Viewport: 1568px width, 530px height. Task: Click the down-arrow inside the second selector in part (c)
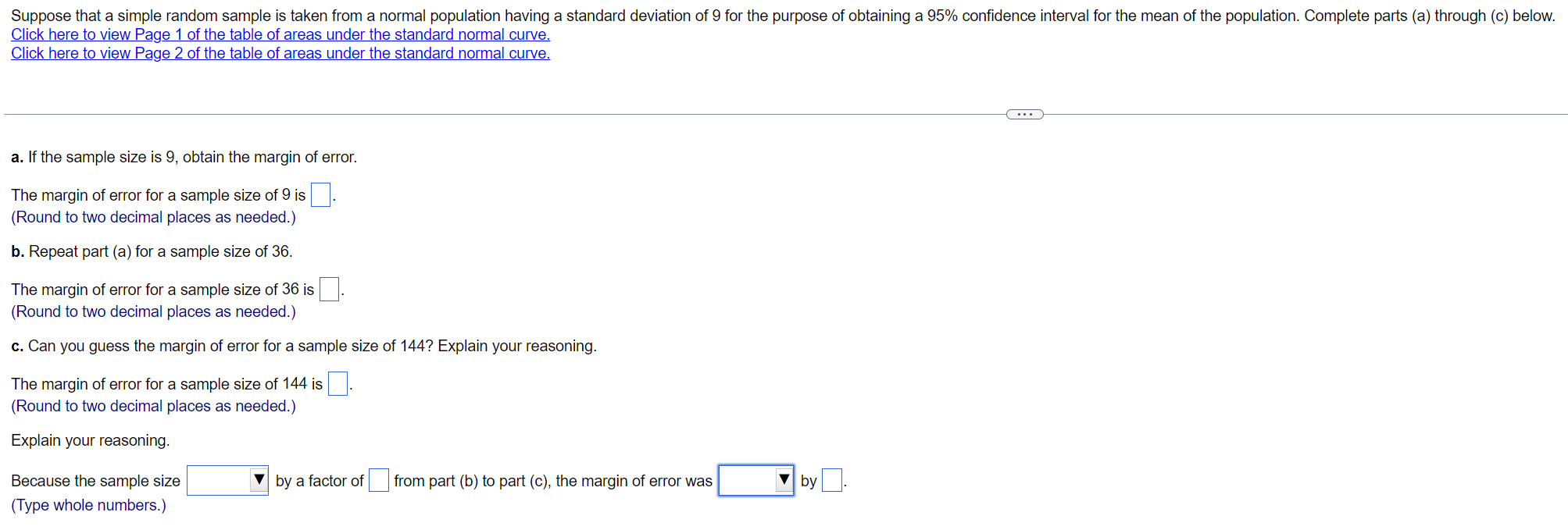(784, 481)
